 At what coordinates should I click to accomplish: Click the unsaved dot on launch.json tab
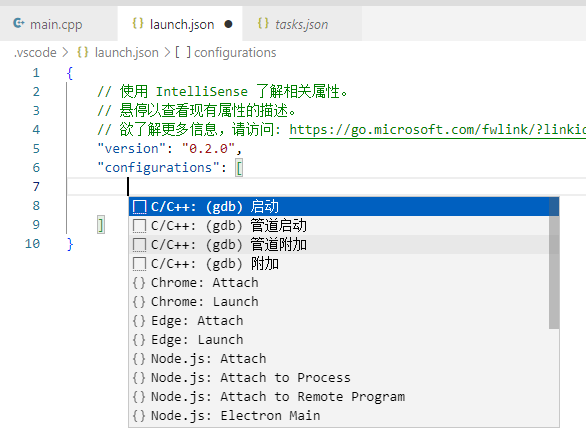point(228,24)
